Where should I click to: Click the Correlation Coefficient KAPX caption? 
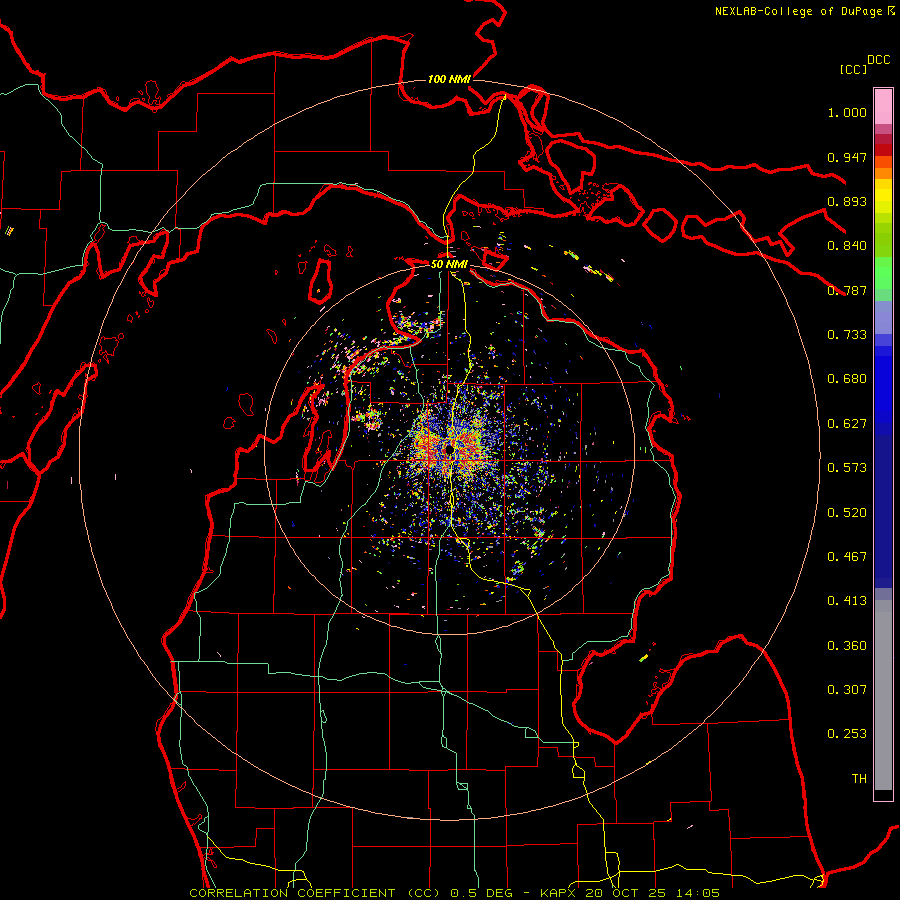point(454,893)
